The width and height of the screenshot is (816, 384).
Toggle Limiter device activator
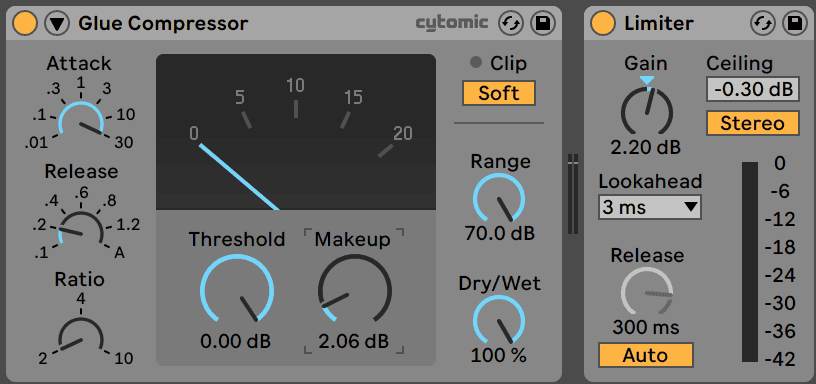603,23
